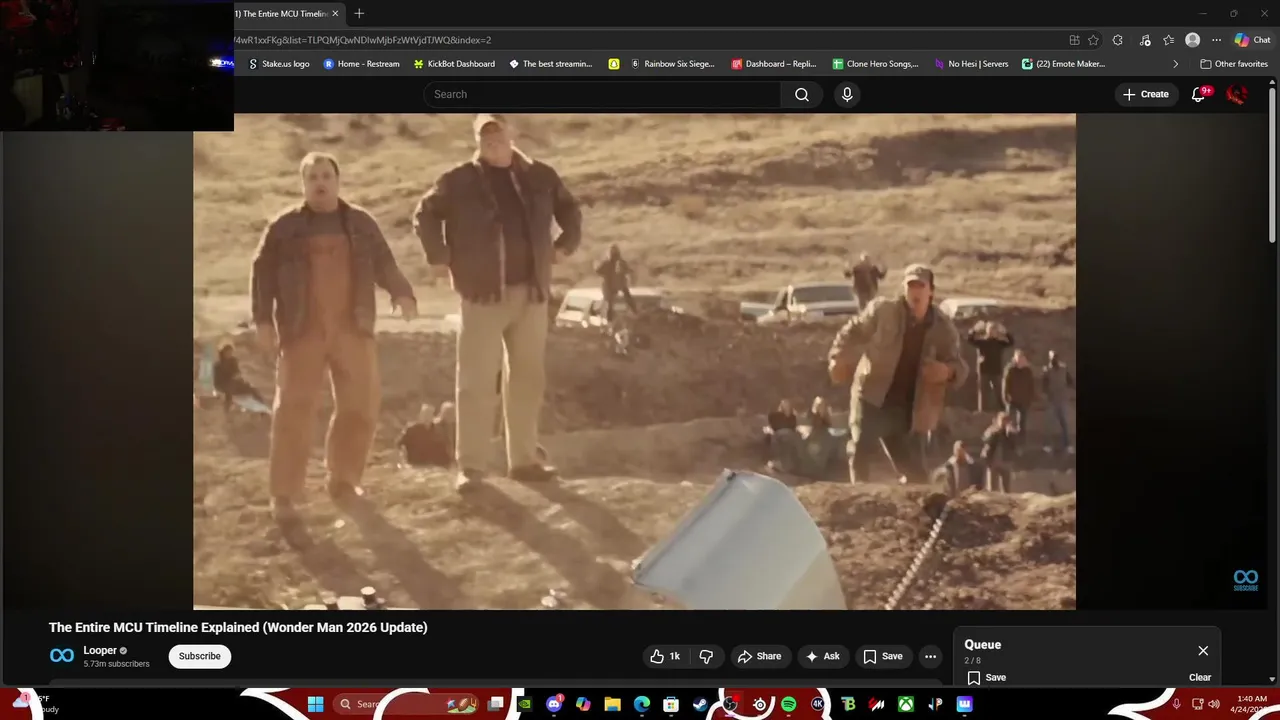The width and height of the screenshot is (1280, 720).
Task: Open Discord from the taskbar
Action: [554, 704]
